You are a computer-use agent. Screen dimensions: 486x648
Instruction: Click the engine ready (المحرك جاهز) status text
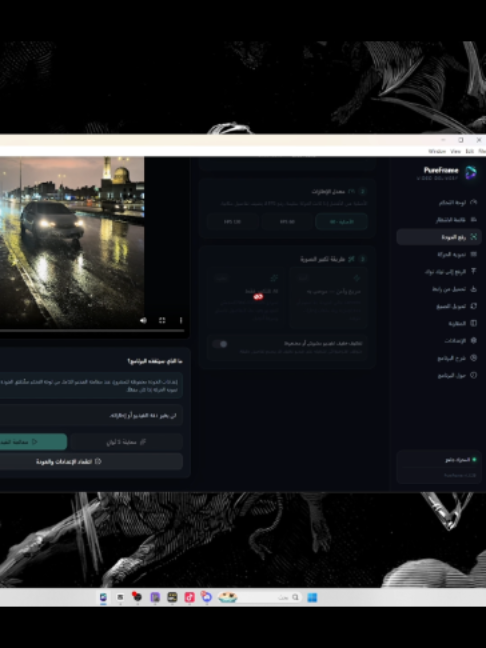click(x=457, y=460)
